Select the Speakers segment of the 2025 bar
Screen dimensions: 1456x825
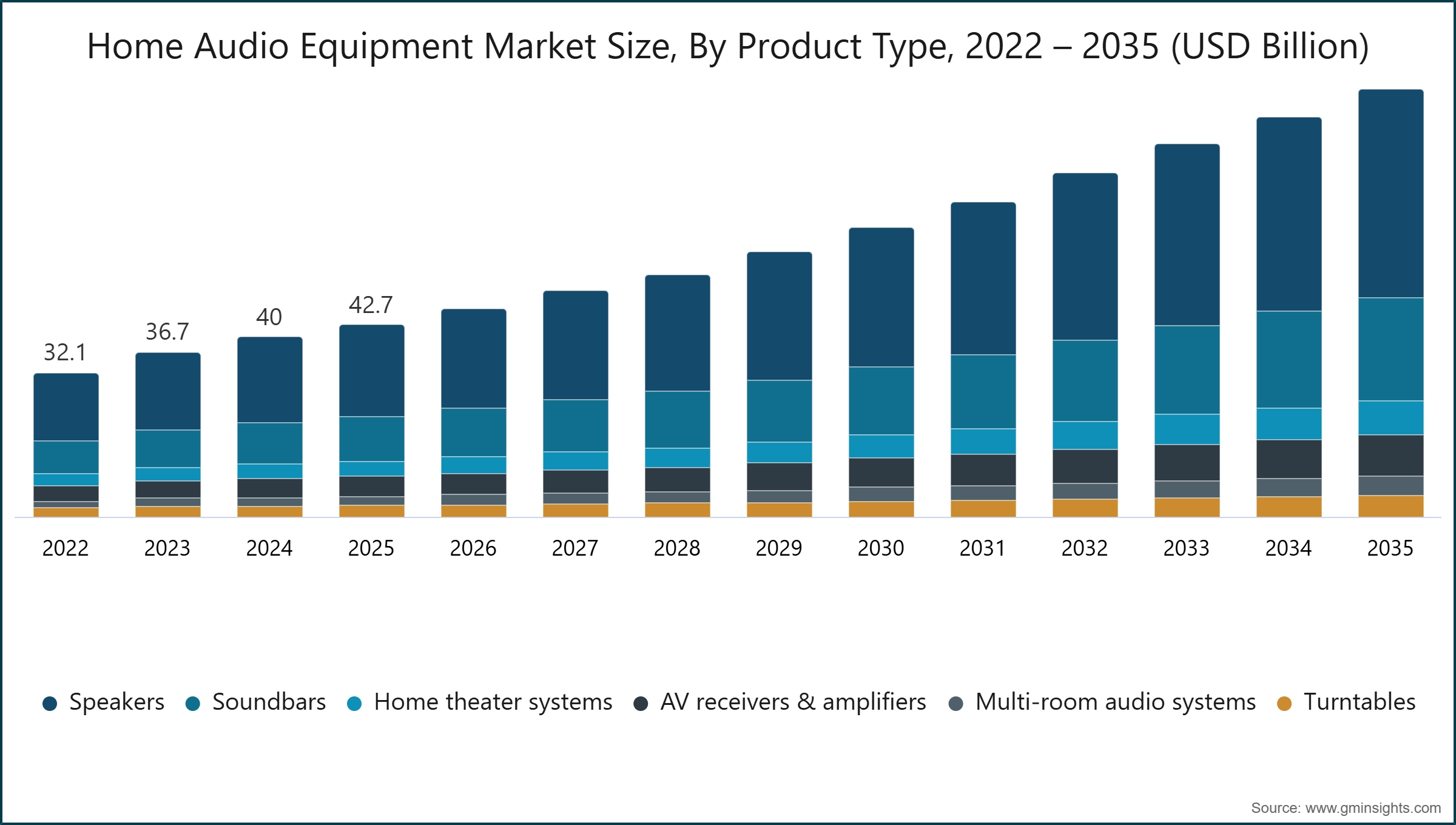tap(372, 371)
